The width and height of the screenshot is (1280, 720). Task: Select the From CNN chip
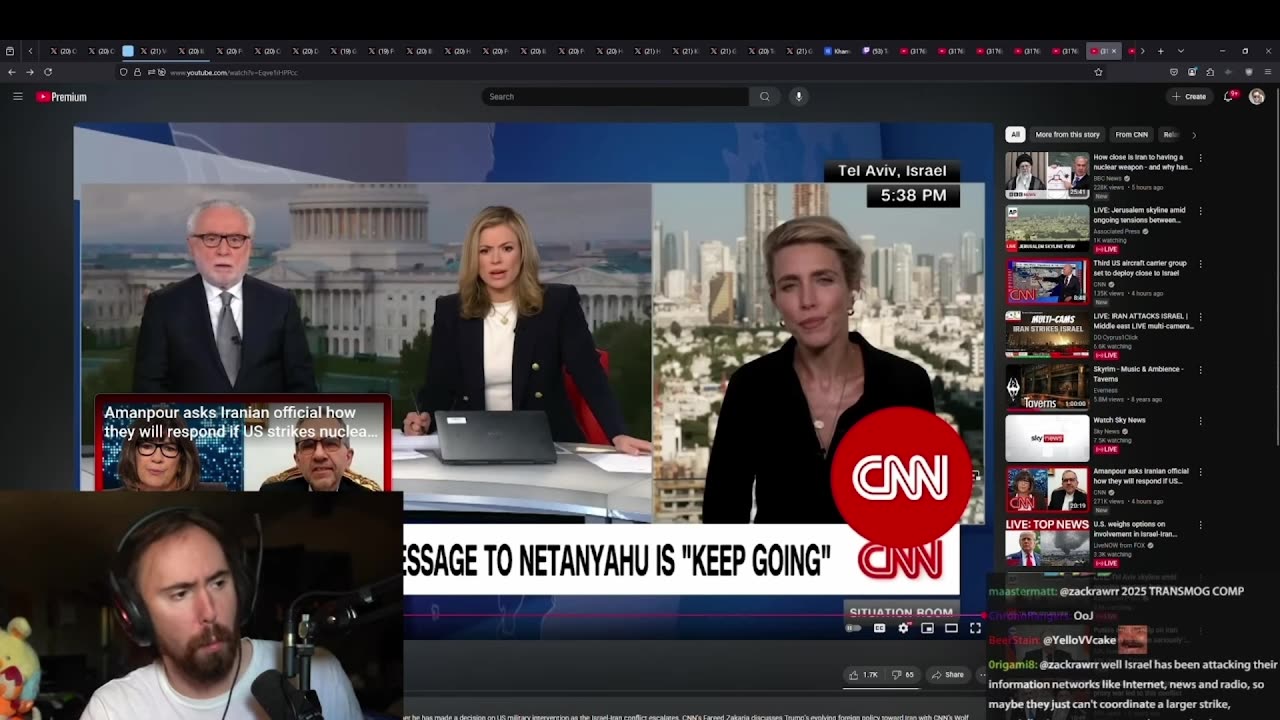click(x=1131, y=134)
